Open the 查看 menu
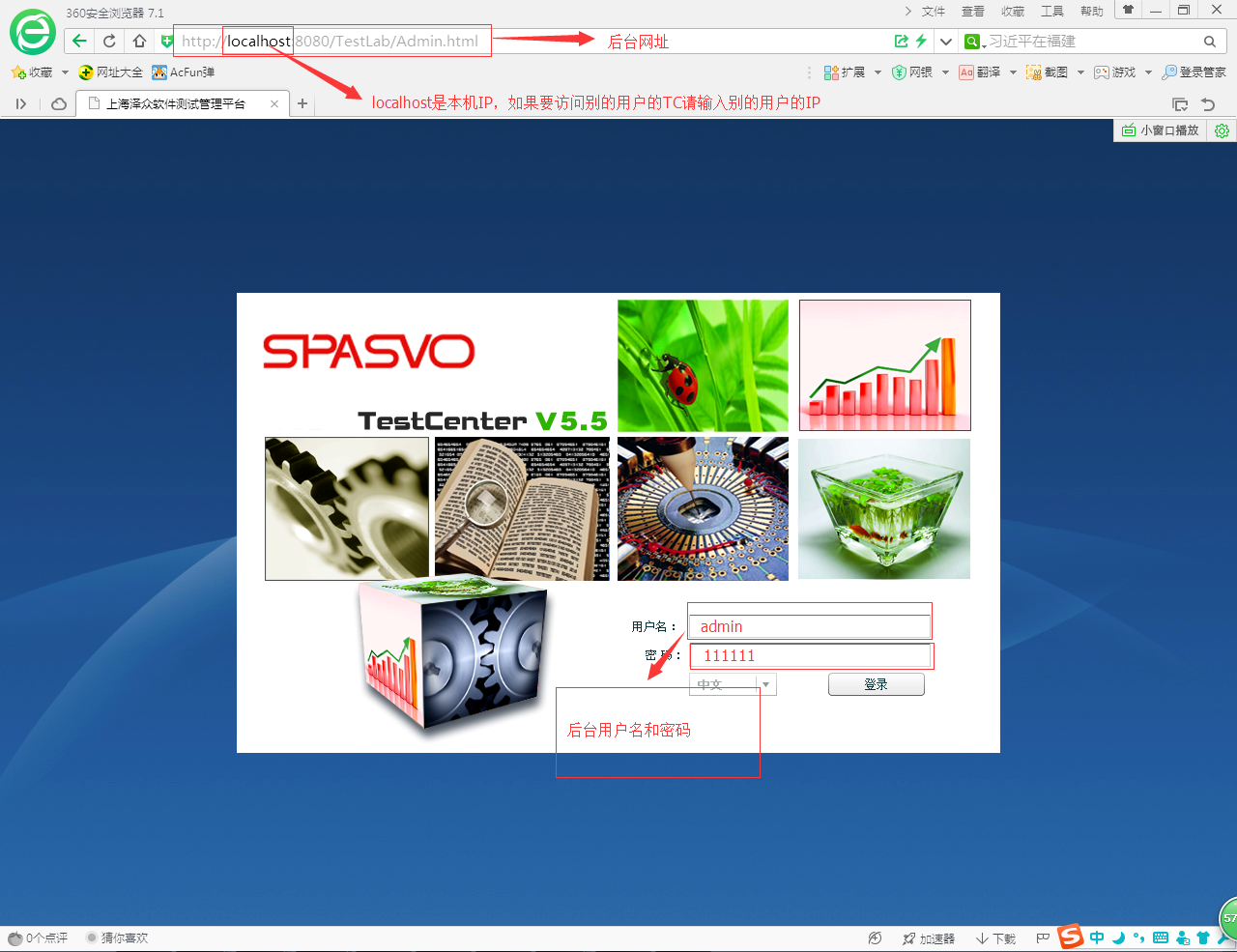 click(x=973, y=12)
